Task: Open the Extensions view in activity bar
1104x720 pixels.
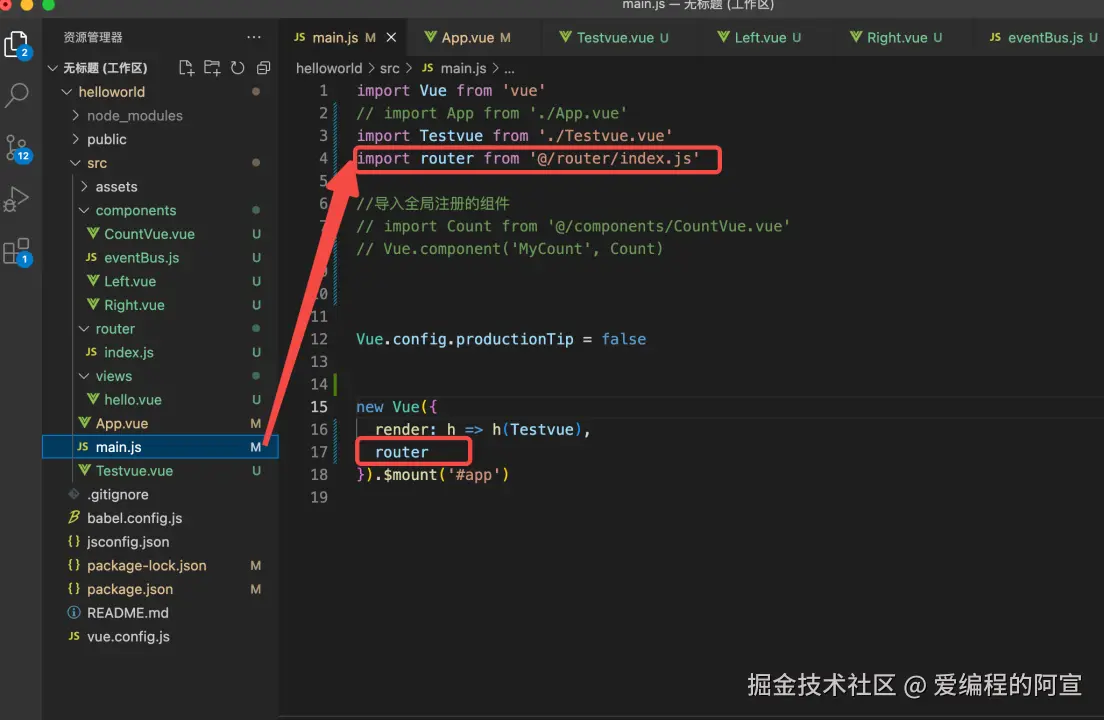Action: click(16, 251)
